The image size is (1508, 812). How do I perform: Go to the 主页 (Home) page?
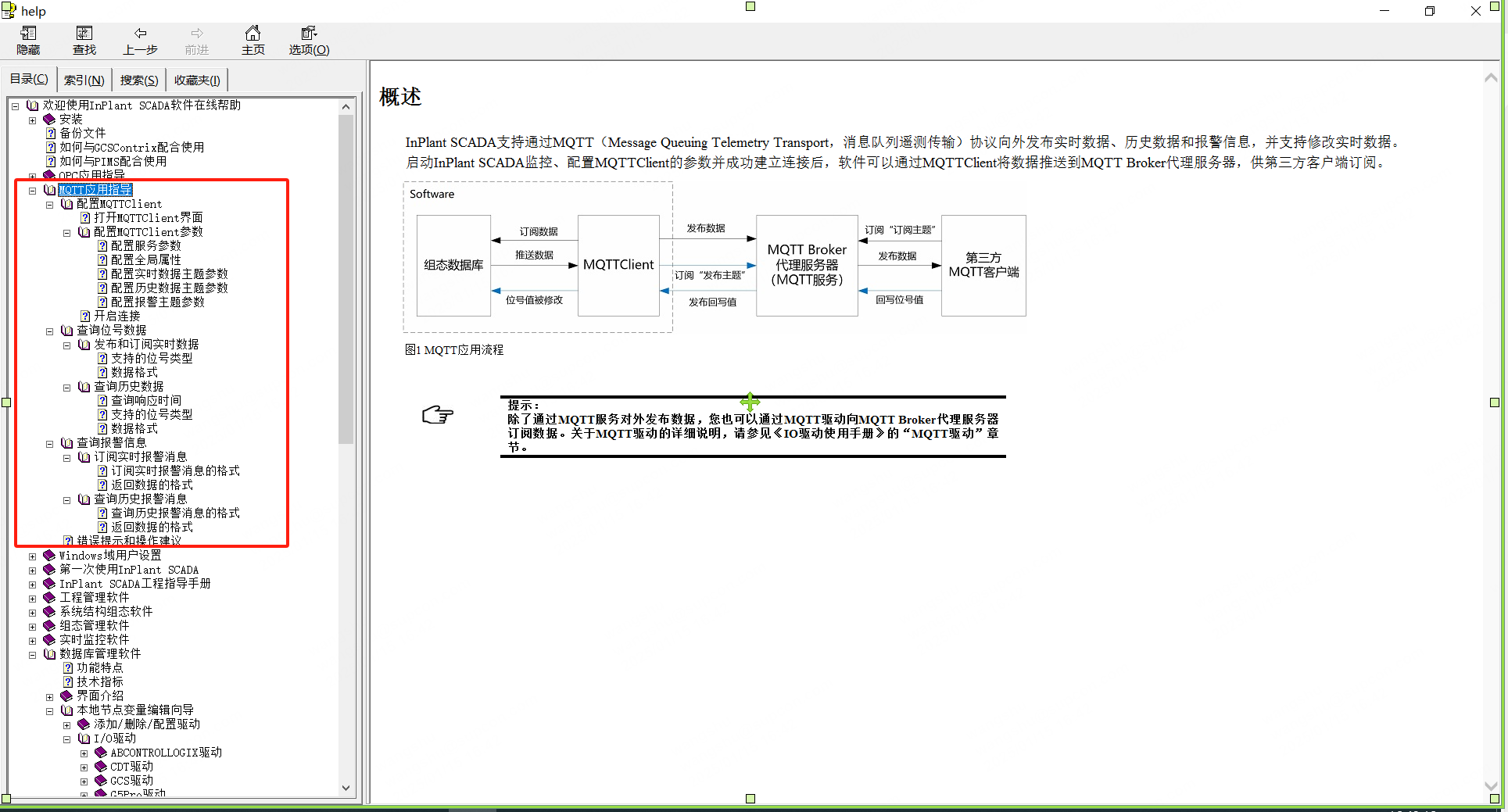(253, 41)
